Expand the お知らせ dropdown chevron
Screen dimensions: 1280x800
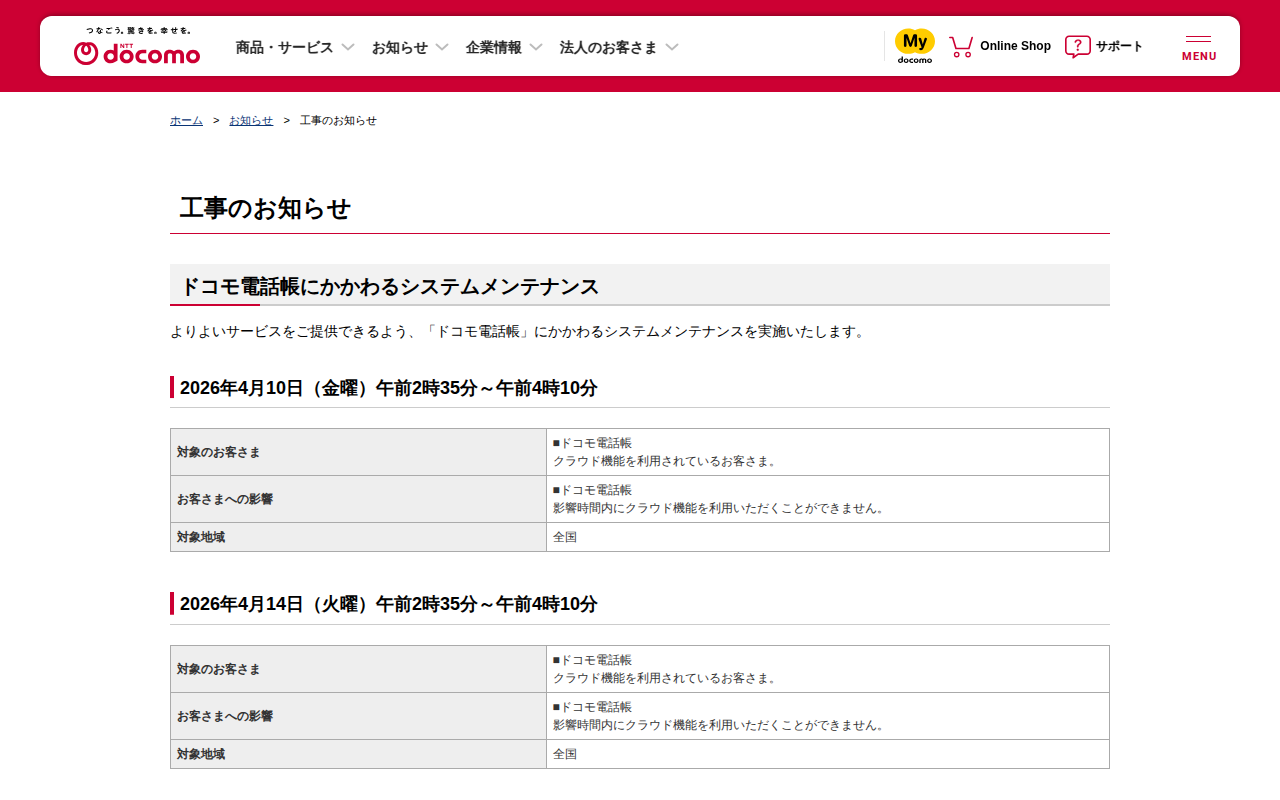click(x=442, y=47)
